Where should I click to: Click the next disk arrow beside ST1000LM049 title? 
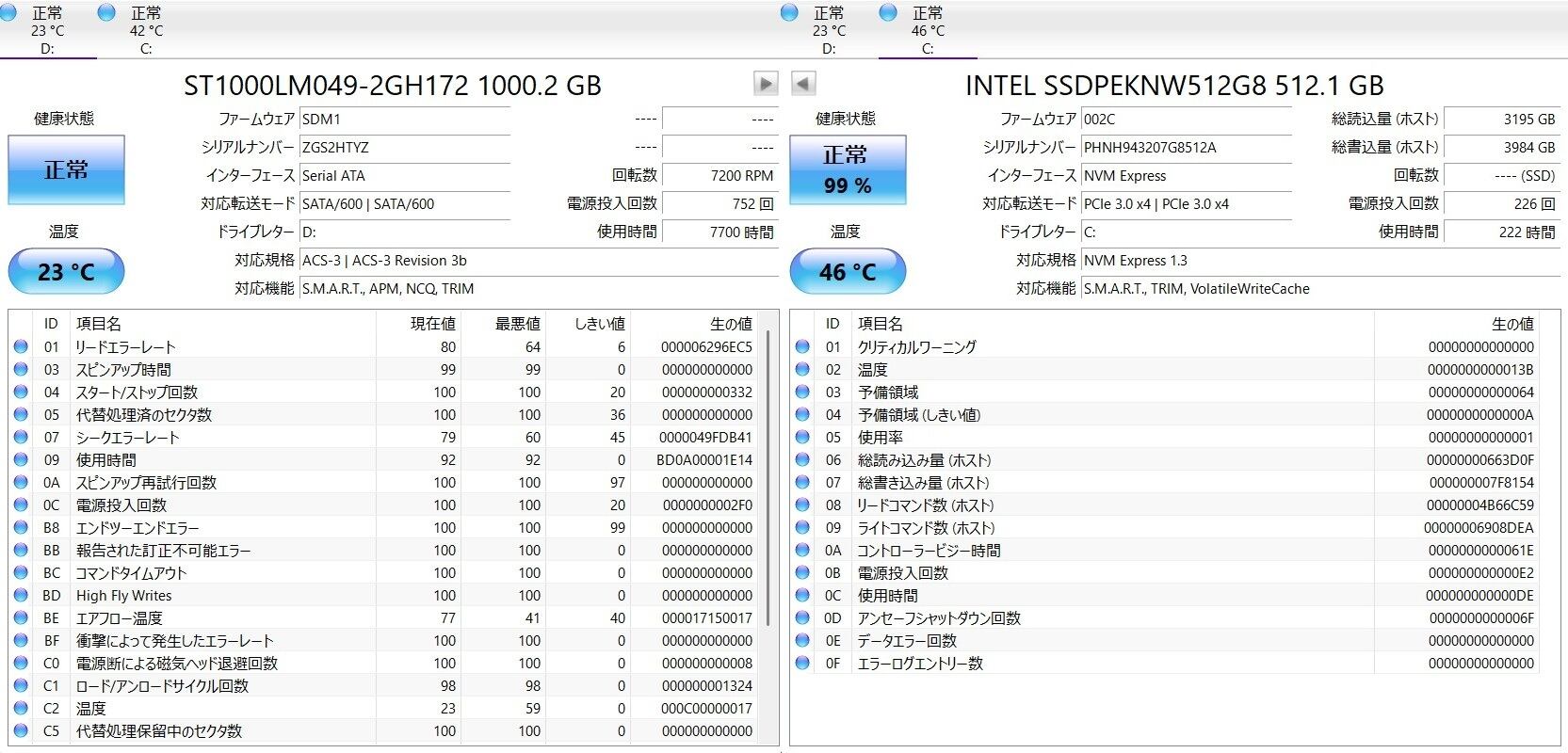(766, 84)
